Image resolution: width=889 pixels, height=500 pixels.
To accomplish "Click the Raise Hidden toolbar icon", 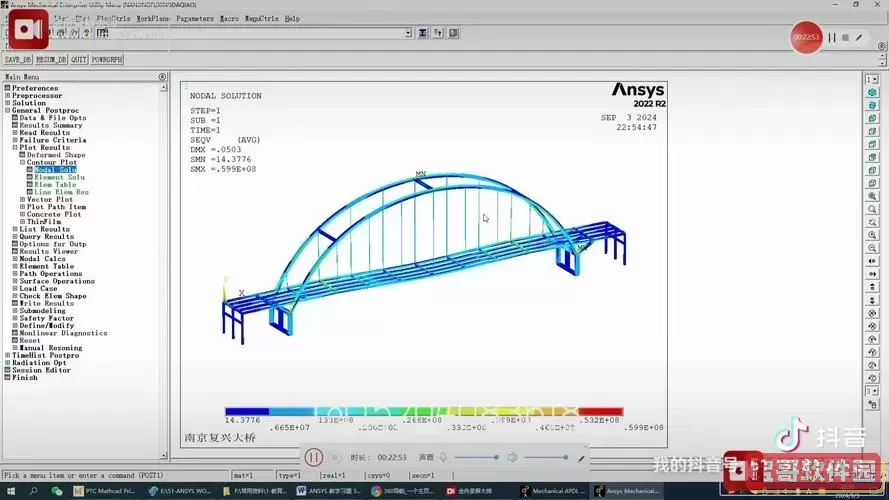I will 423,33.
